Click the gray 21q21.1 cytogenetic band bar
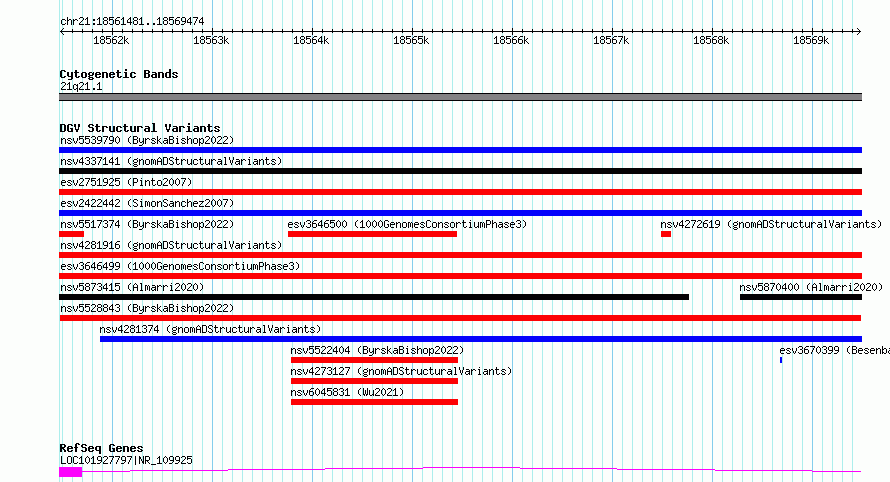The height and width of the screenshot is (482, 890). (460, 98)
